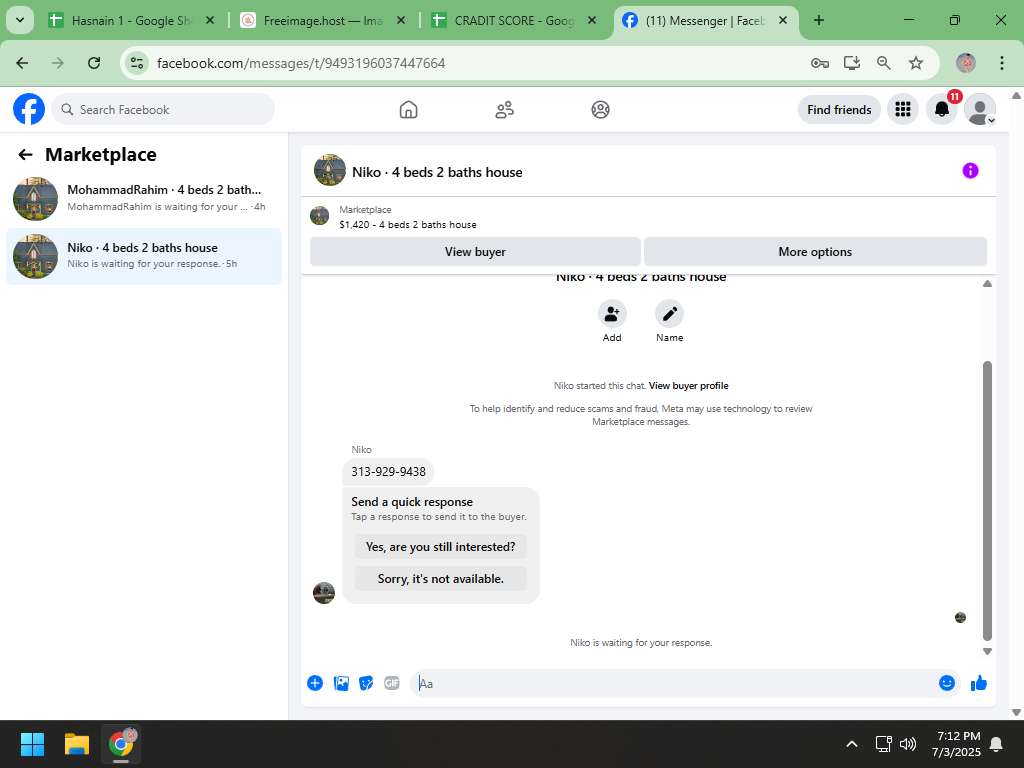Screen dimensions: 1024x768
Task: Send a thumbs-up like
Action: click(x=978, y=683)
